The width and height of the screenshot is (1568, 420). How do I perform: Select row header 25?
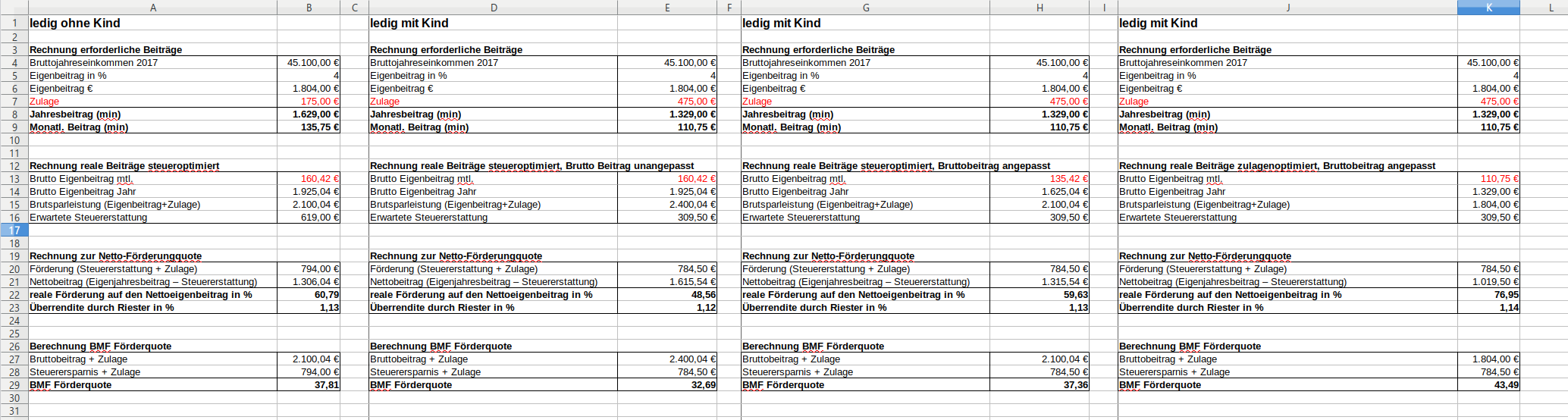coord(14,334)
